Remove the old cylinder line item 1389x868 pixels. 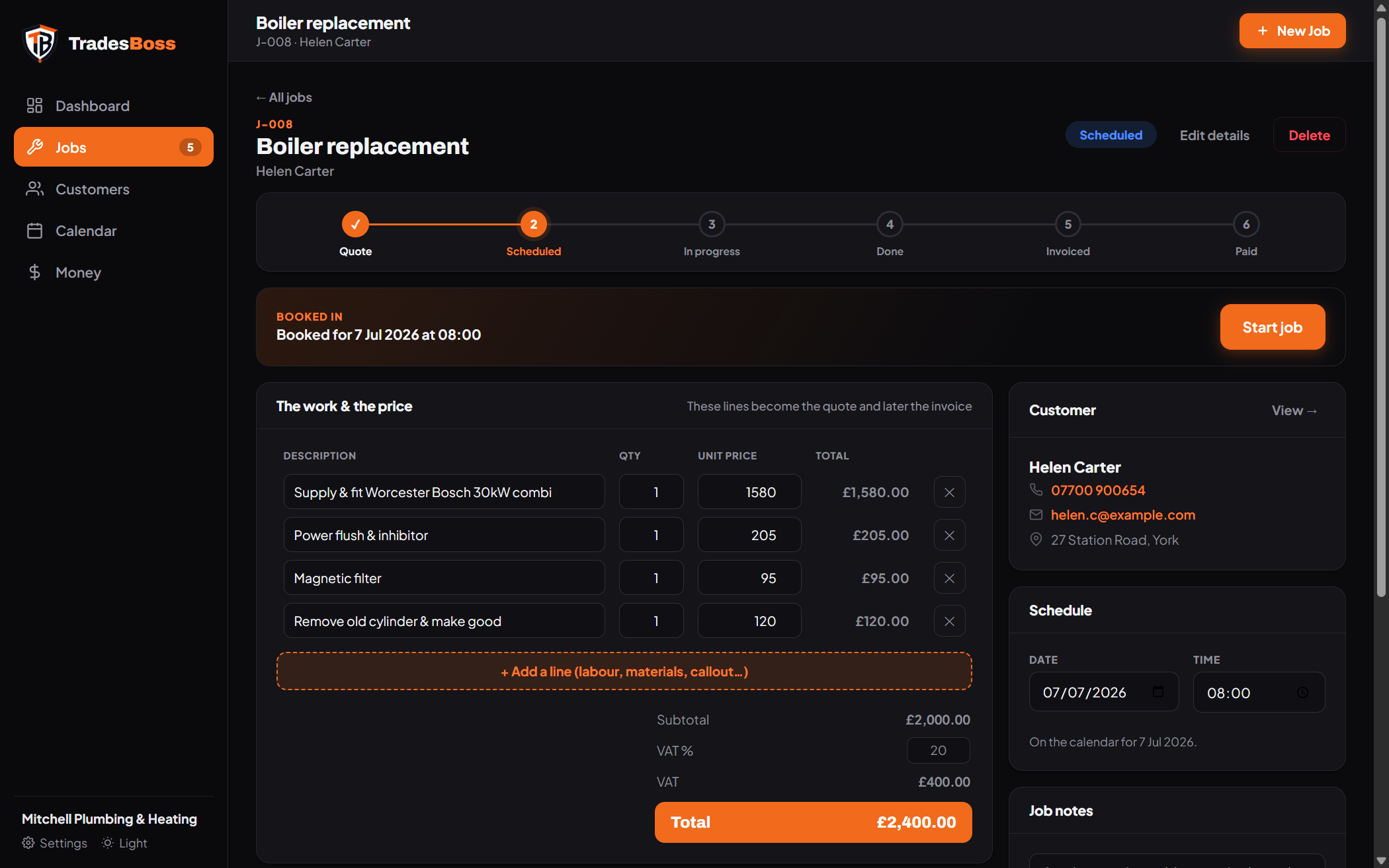(949, 621)
